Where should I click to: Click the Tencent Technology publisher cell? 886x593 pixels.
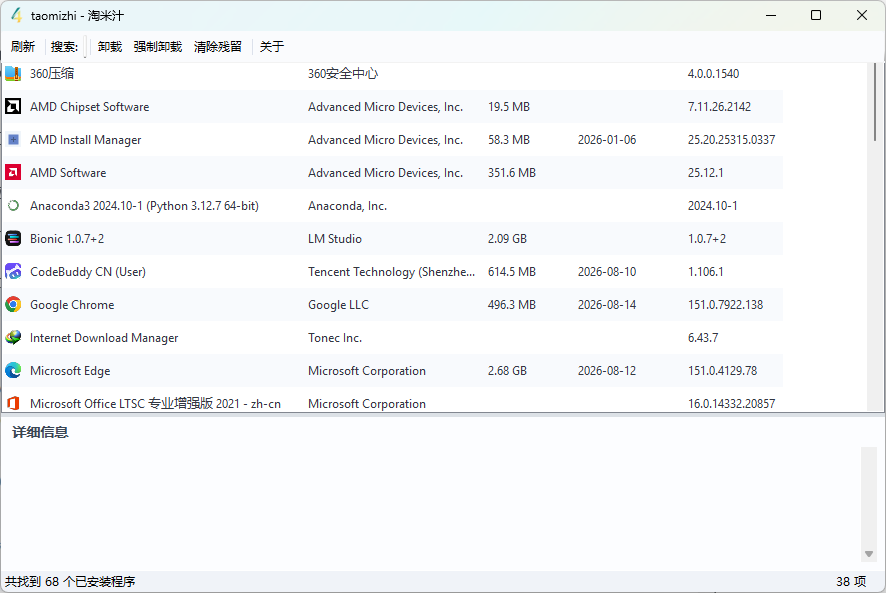click(x=391, y=272)
